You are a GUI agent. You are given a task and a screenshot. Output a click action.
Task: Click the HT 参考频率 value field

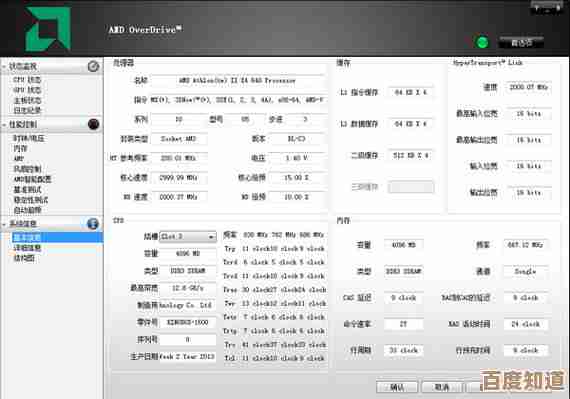[179, 158]
